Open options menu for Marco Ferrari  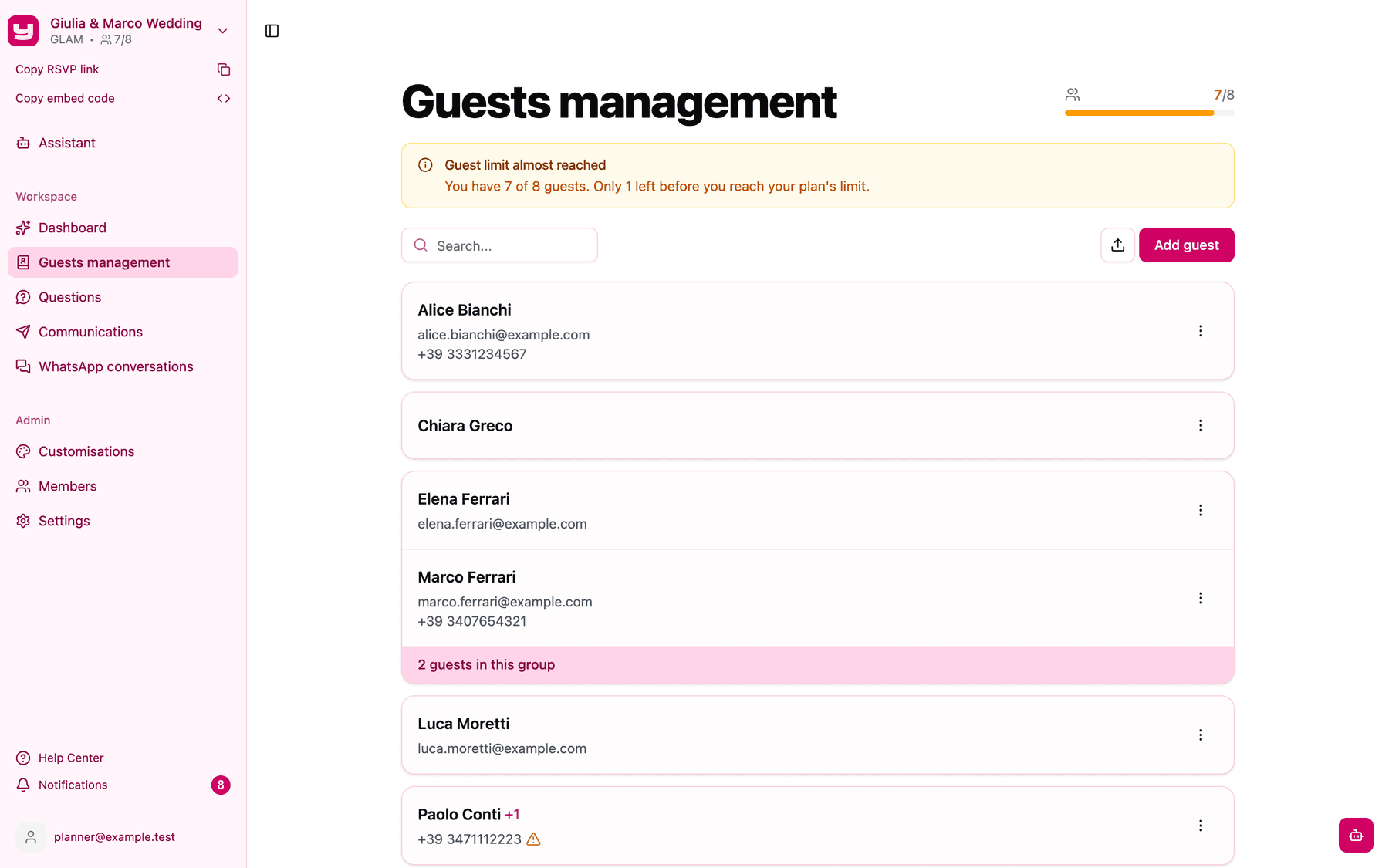pos(1201,598)
